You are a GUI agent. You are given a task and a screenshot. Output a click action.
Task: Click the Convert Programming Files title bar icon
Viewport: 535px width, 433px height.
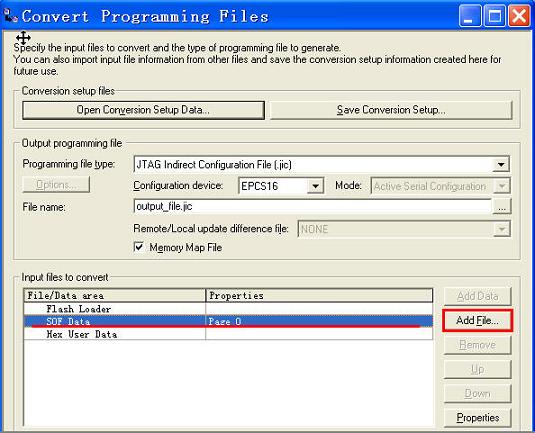(x=10, y=15)
